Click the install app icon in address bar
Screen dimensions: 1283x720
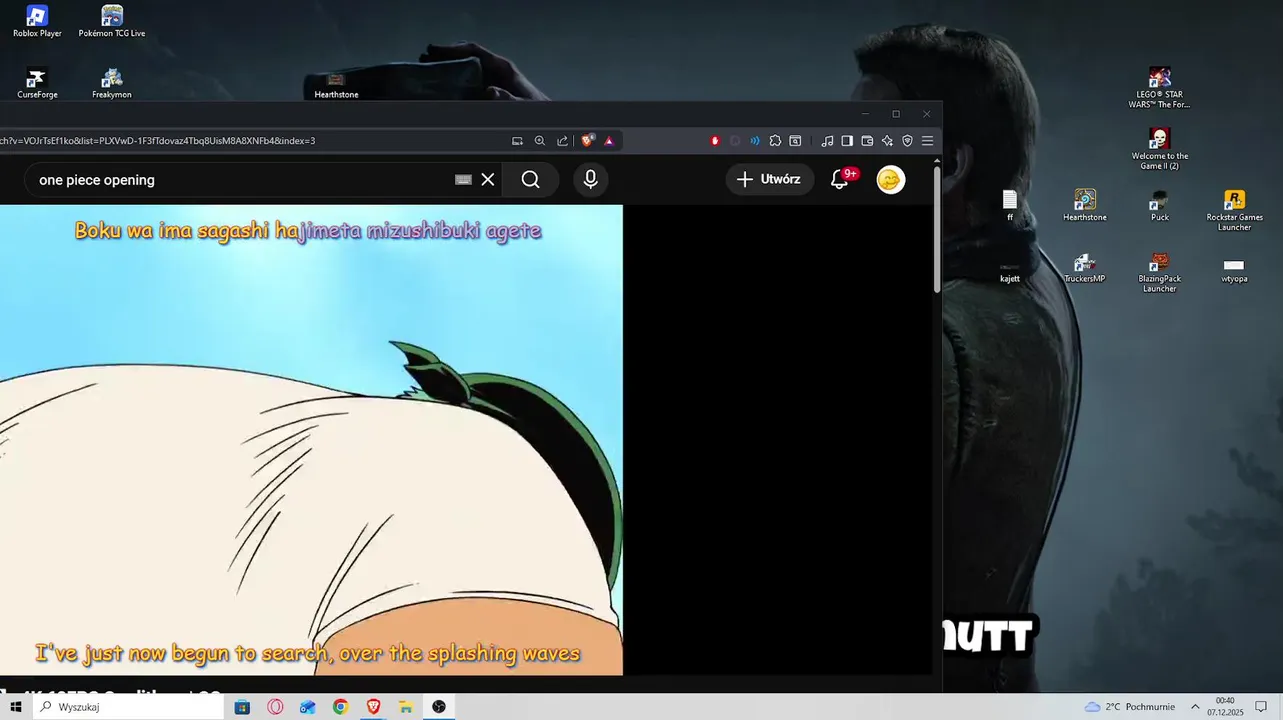(517, 141)
